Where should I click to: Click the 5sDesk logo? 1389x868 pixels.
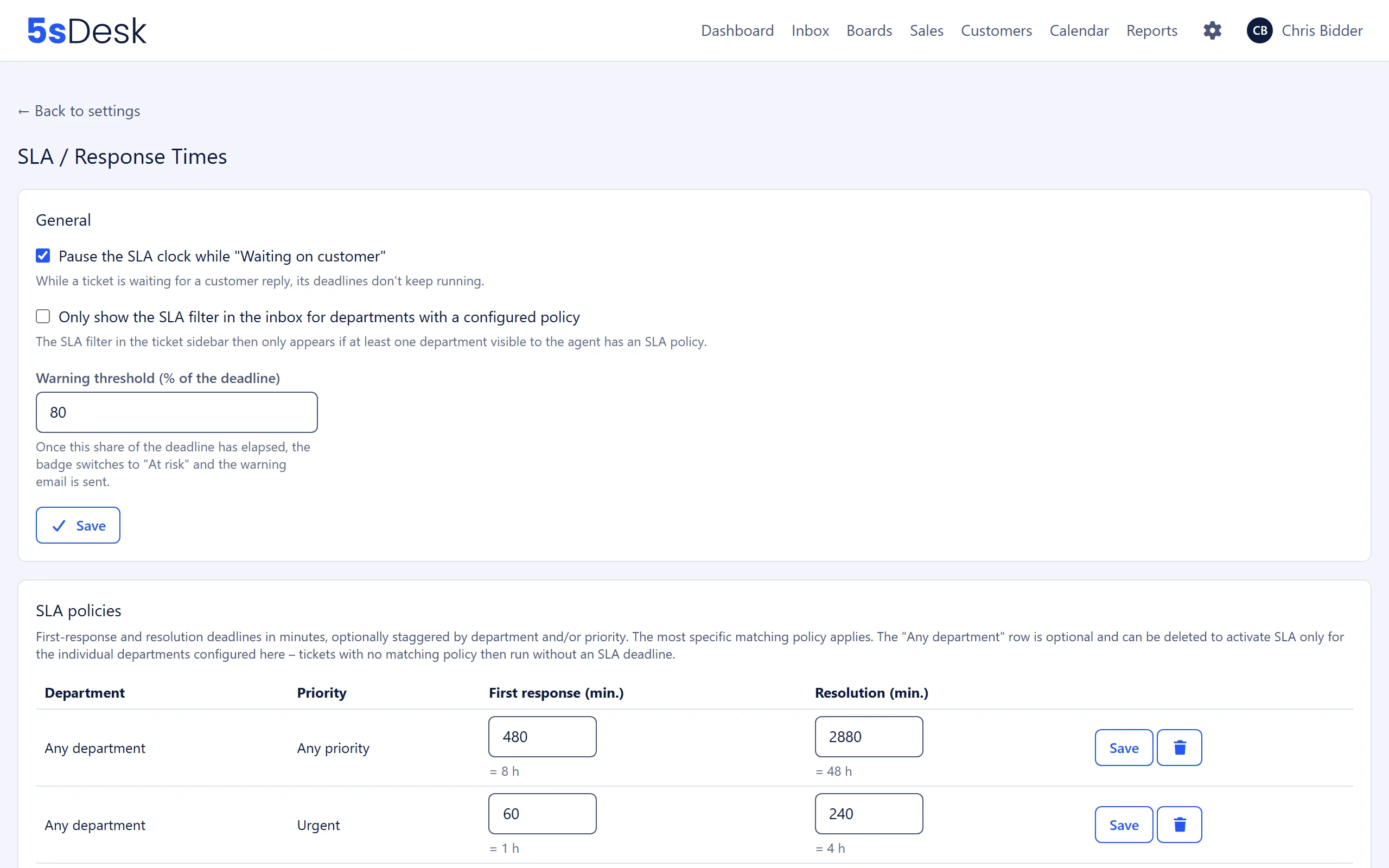[87, 30]
